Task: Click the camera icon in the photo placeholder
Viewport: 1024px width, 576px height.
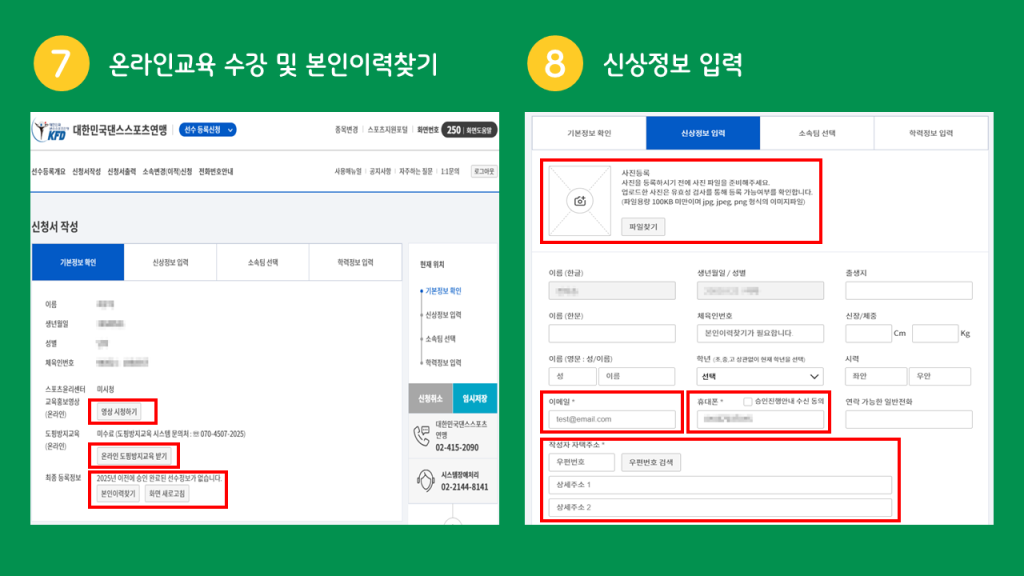Action: [580, 201]
